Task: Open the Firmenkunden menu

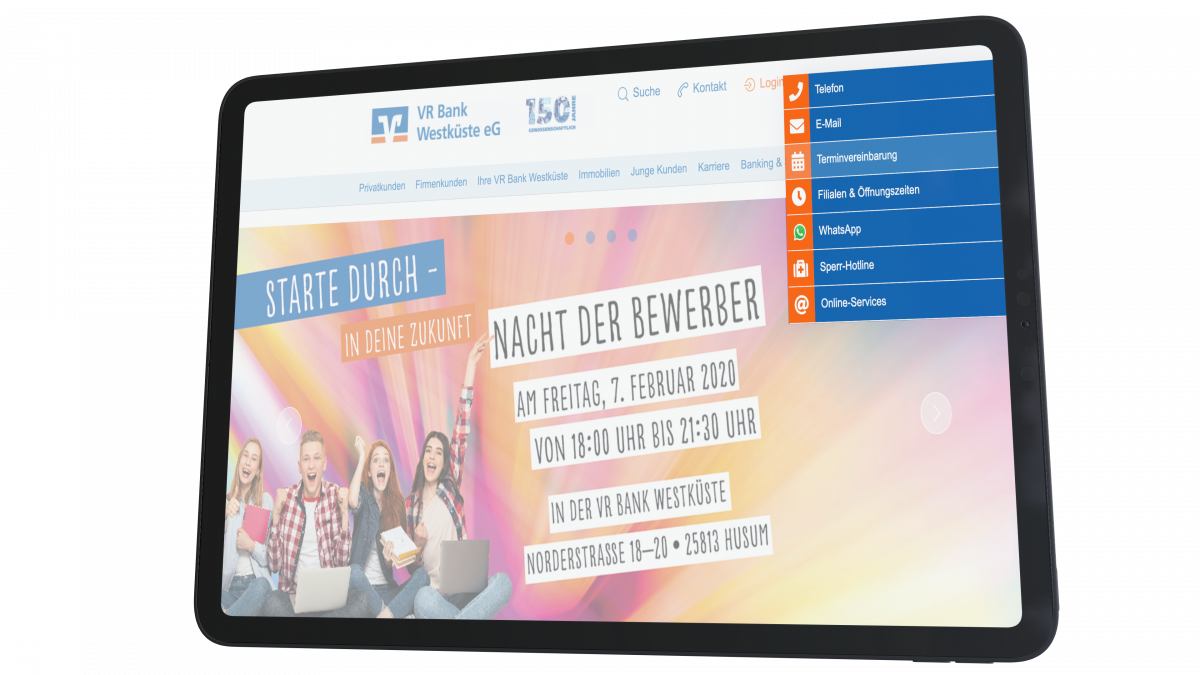Action: pos(441,183)
